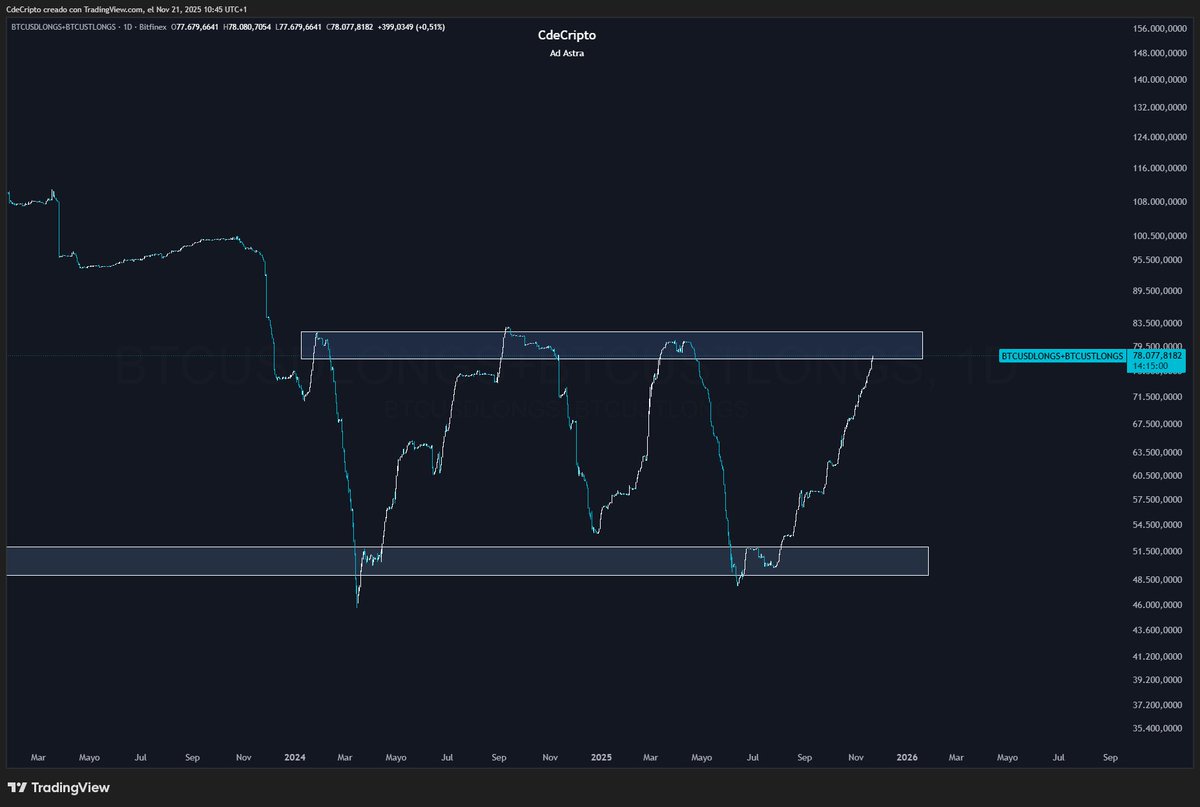The height and width of the screenshot is (807, 1200).
Task: Click the 116.000,0000 price axis label
Action: (x=1160, y=169)
